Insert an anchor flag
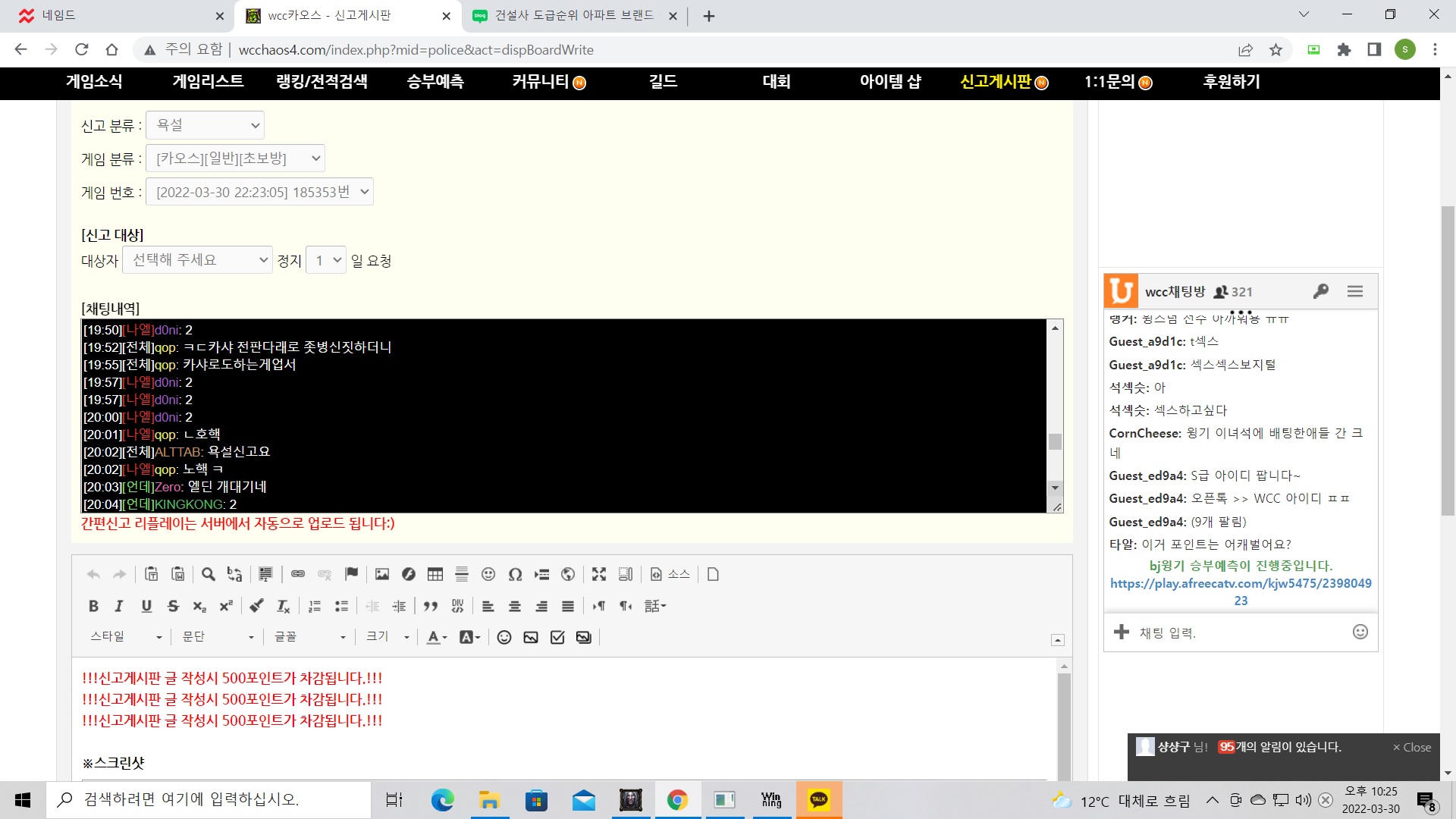The width and height of the screenshot is (1456, 819). [351, 574]
